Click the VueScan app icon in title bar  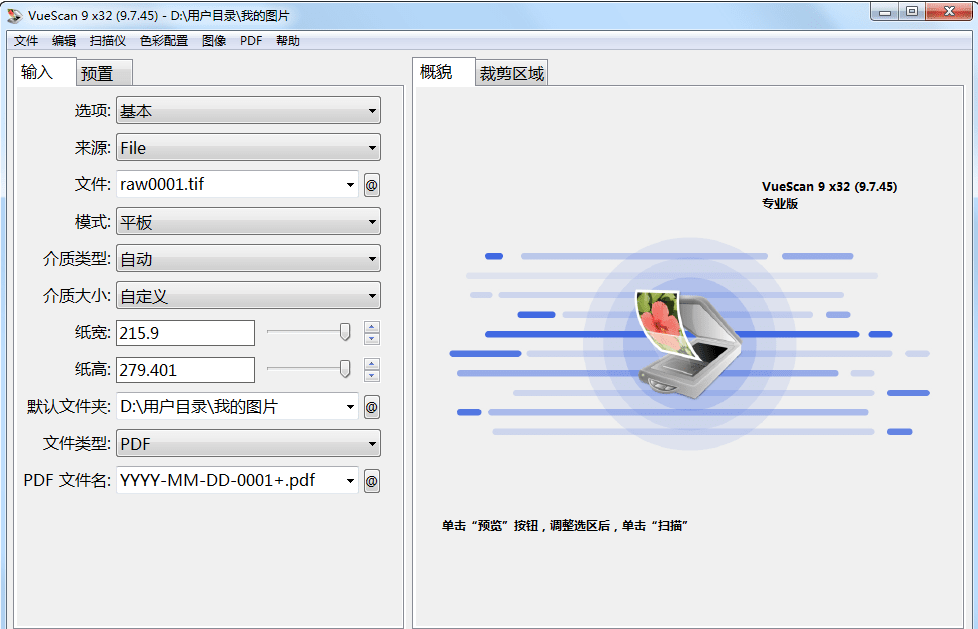15,15
